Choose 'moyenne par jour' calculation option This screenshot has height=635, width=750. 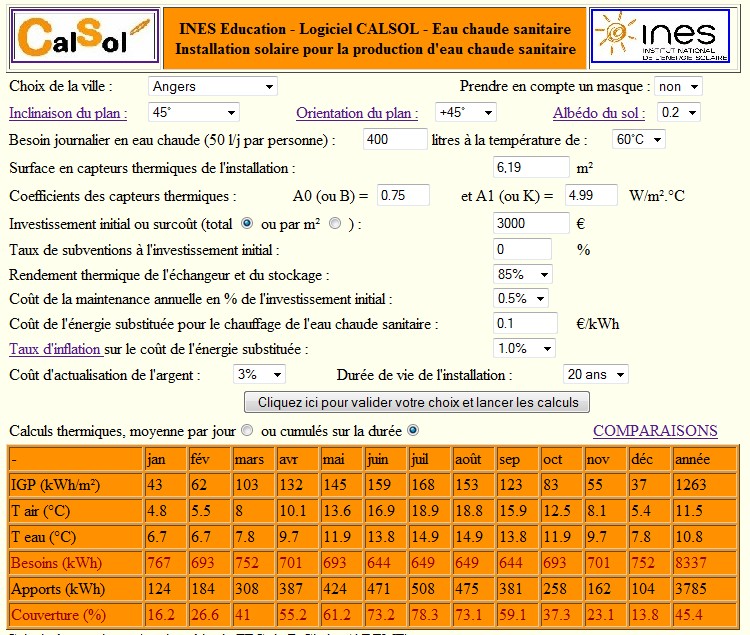point(246,431)
